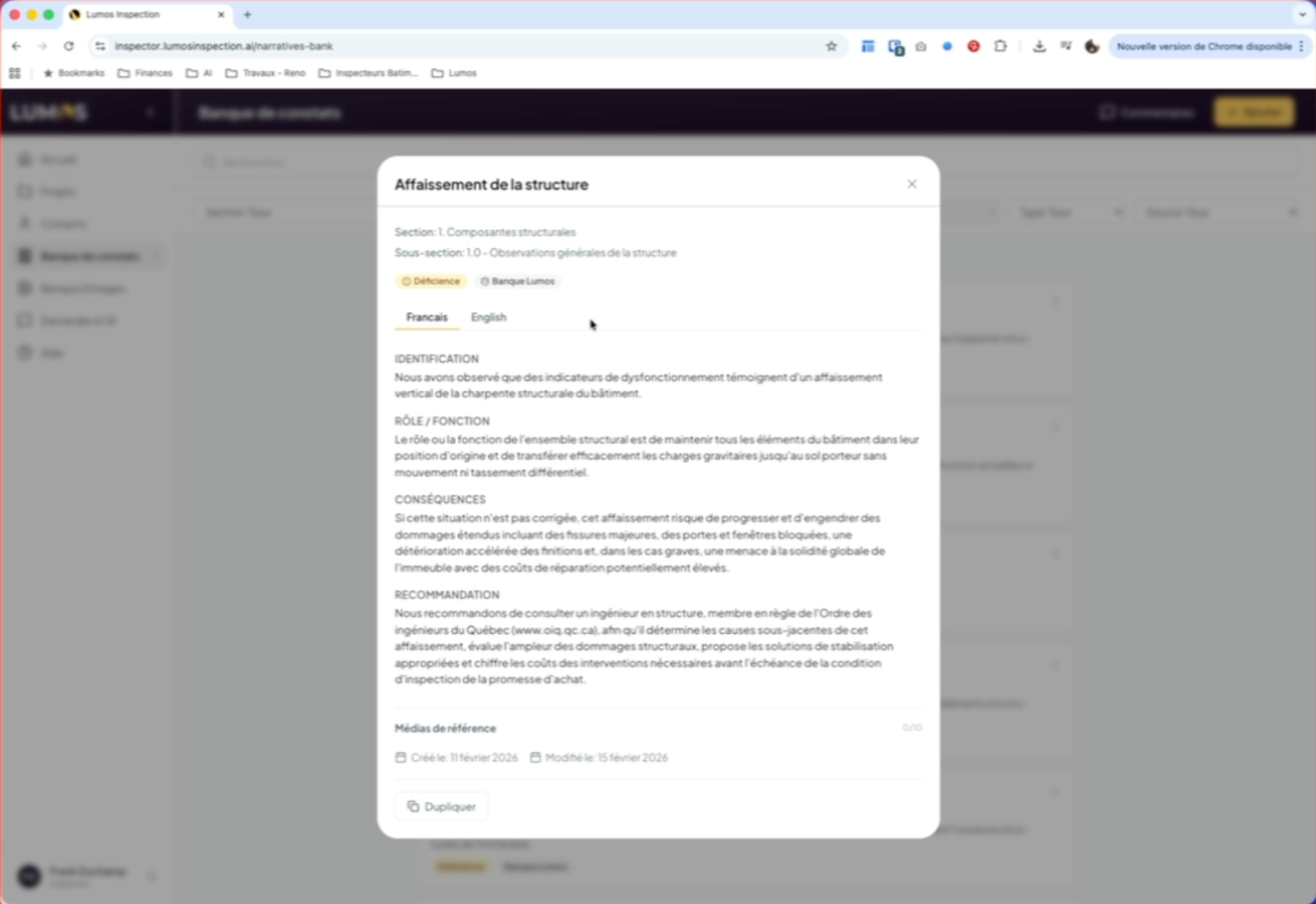Close the Lumos Inspection tab
Image resolution: width=1316 pixels, height=904 pixels.
point(221,14)
